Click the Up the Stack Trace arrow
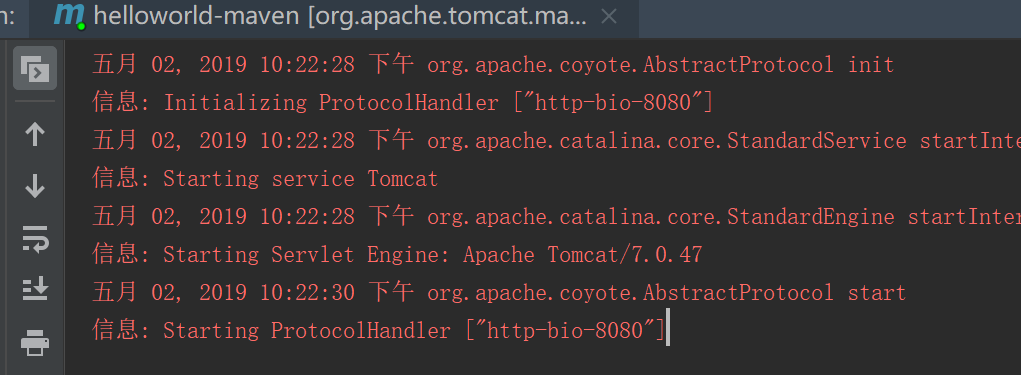1021x375 pixels. point(35,135)
